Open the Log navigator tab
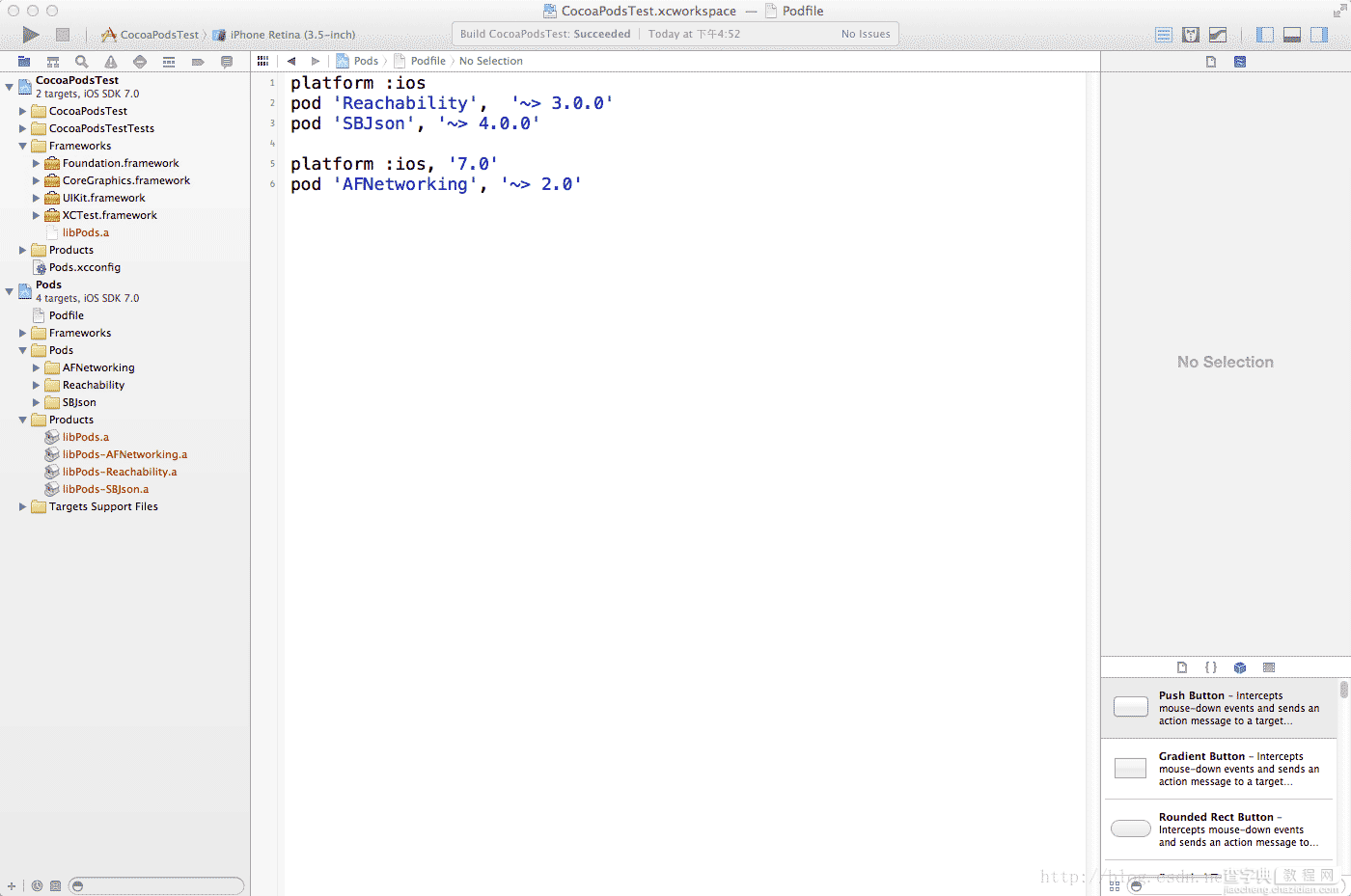The image size is (1351, 896). [227, 62]
